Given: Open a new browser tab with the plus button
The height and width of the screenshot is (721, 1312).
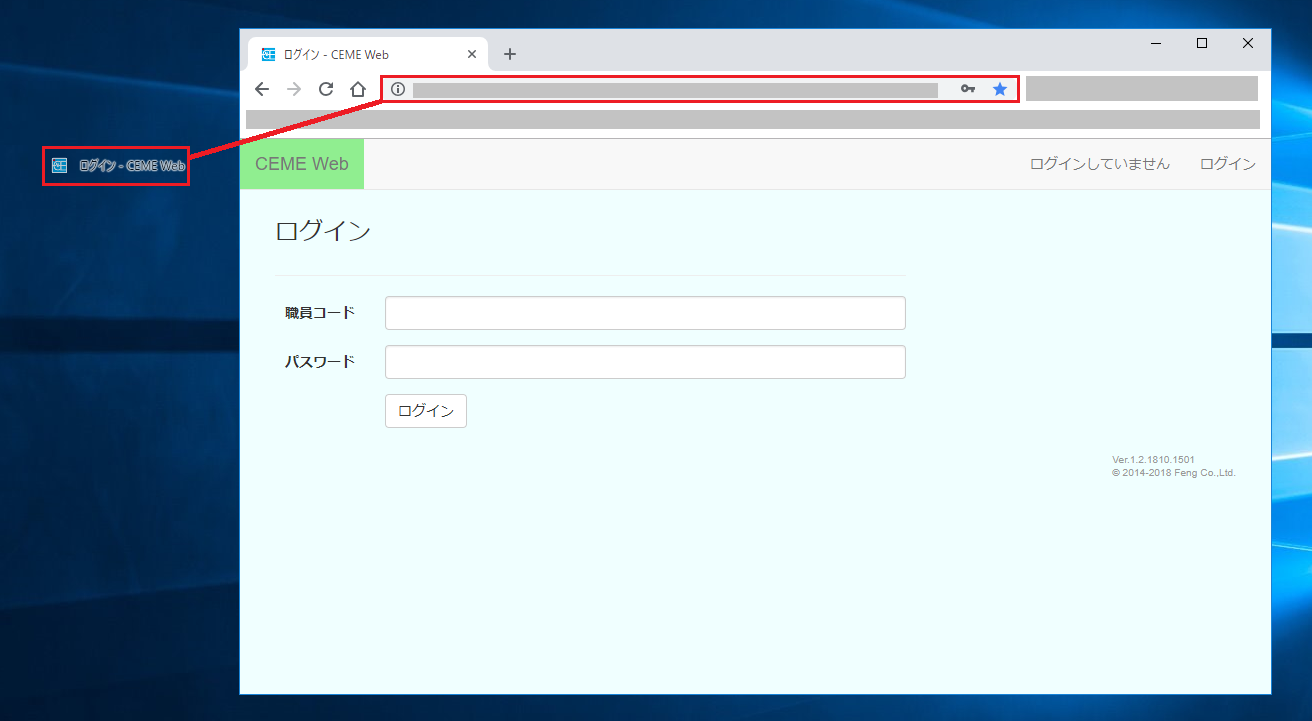Looking at the screenshot, I should [510, 54].
